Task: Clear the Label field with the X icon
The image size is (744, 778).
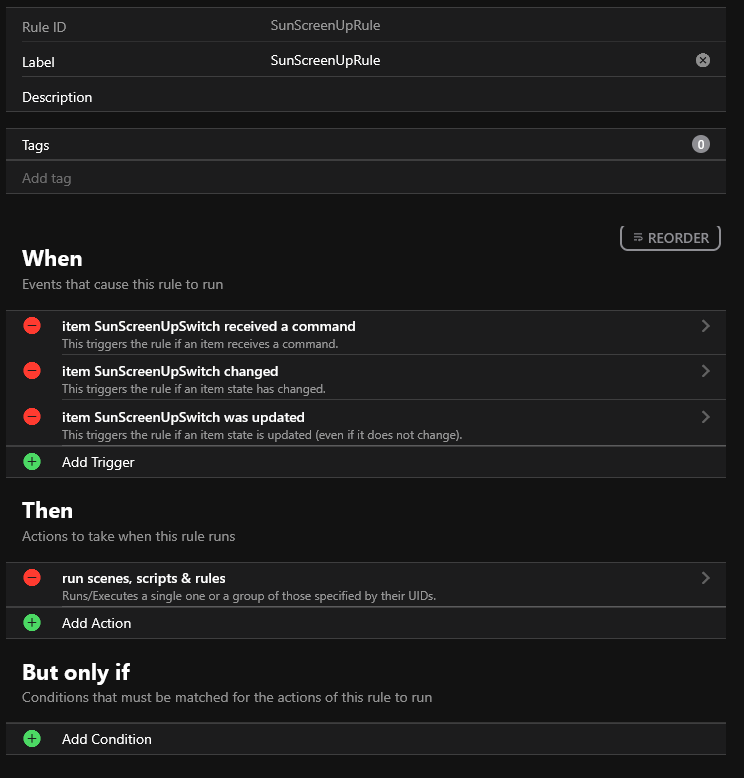Action: (x=703, y=60)
